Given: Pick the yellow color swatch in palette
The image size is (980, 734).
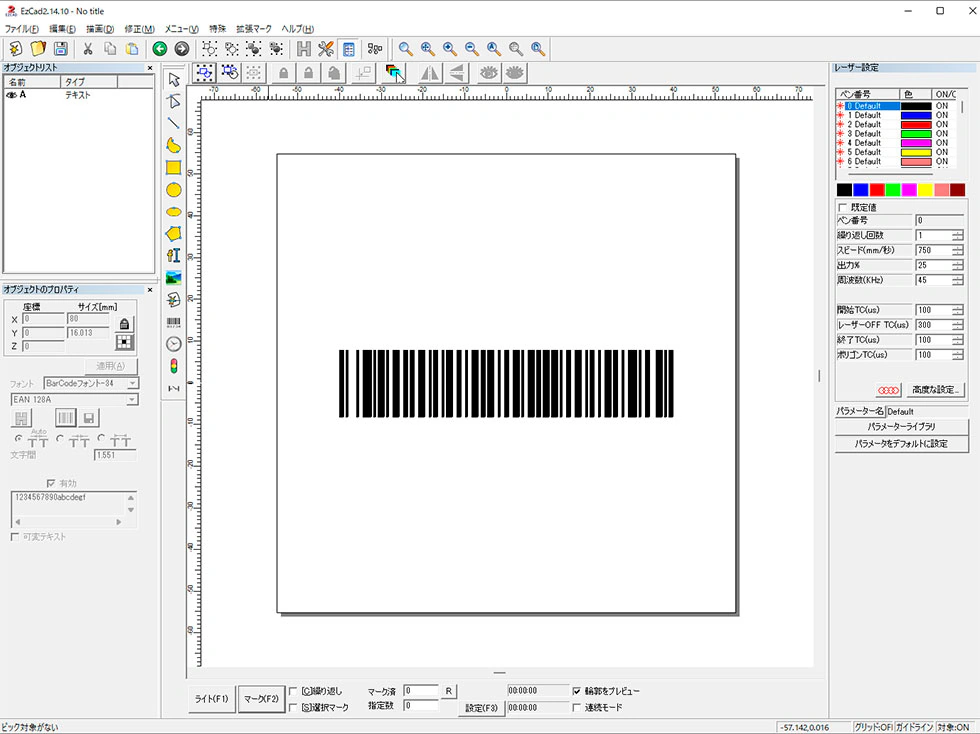Looking at the screenshot, I should coord(926,190).
